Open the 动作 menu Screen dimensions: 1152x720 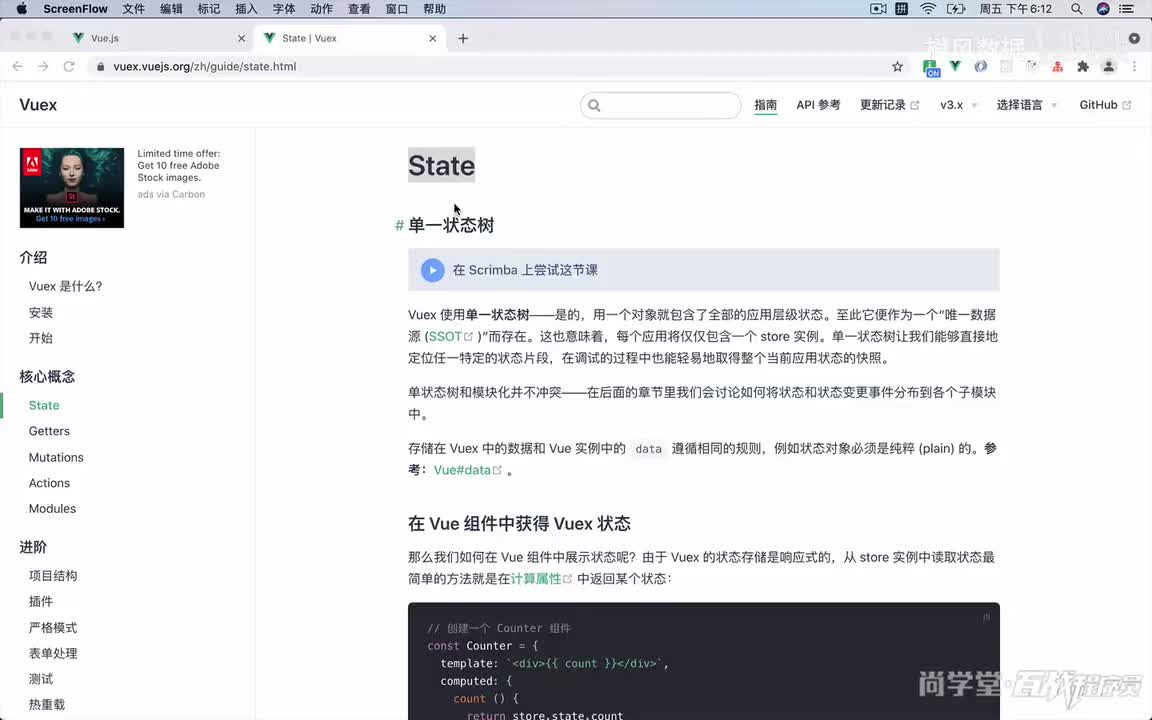321,9
